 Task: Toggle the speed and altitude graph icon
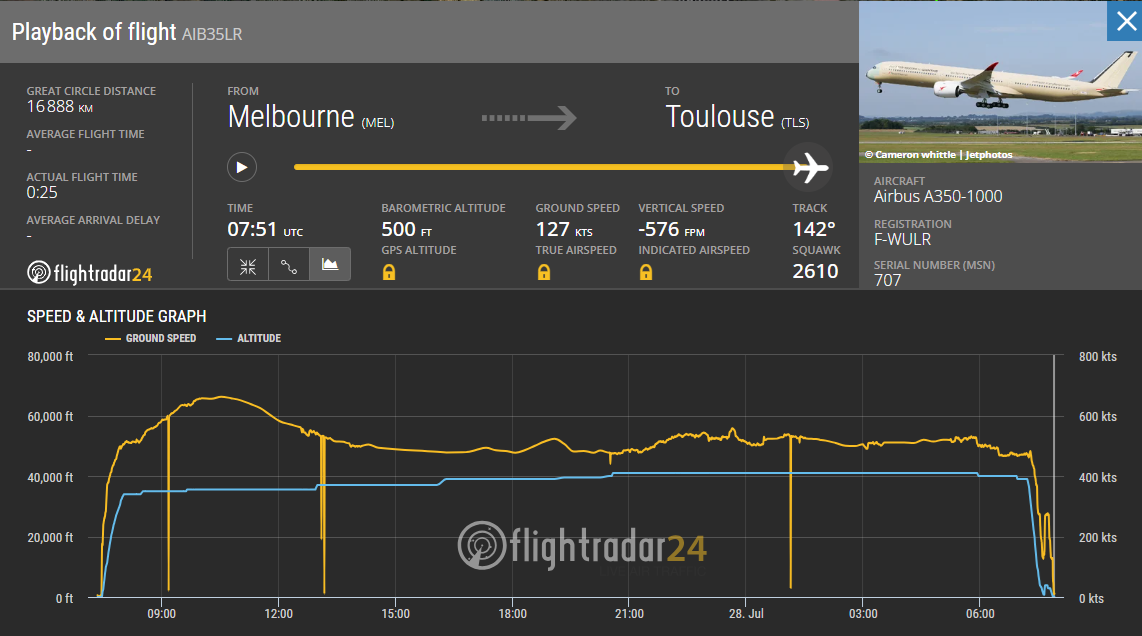330,264
